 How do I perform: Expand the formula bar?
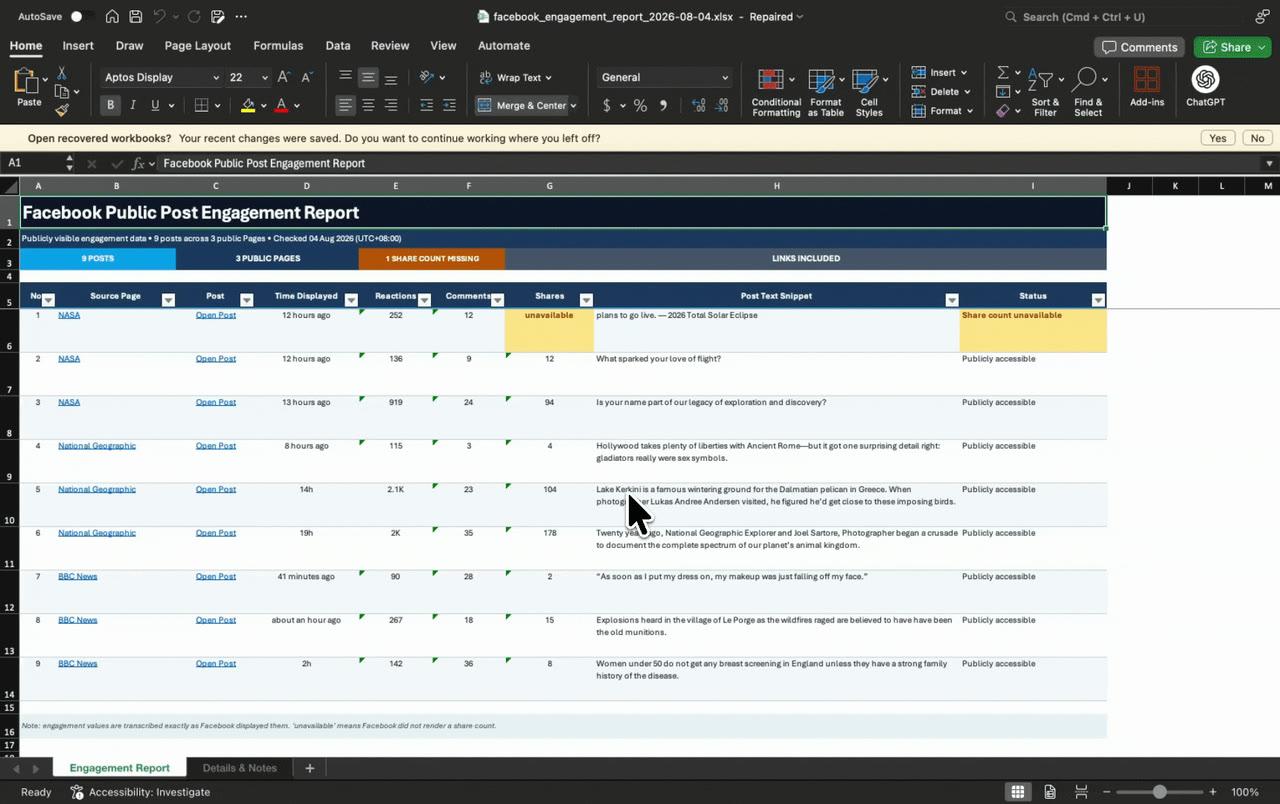coord(1269,163)
